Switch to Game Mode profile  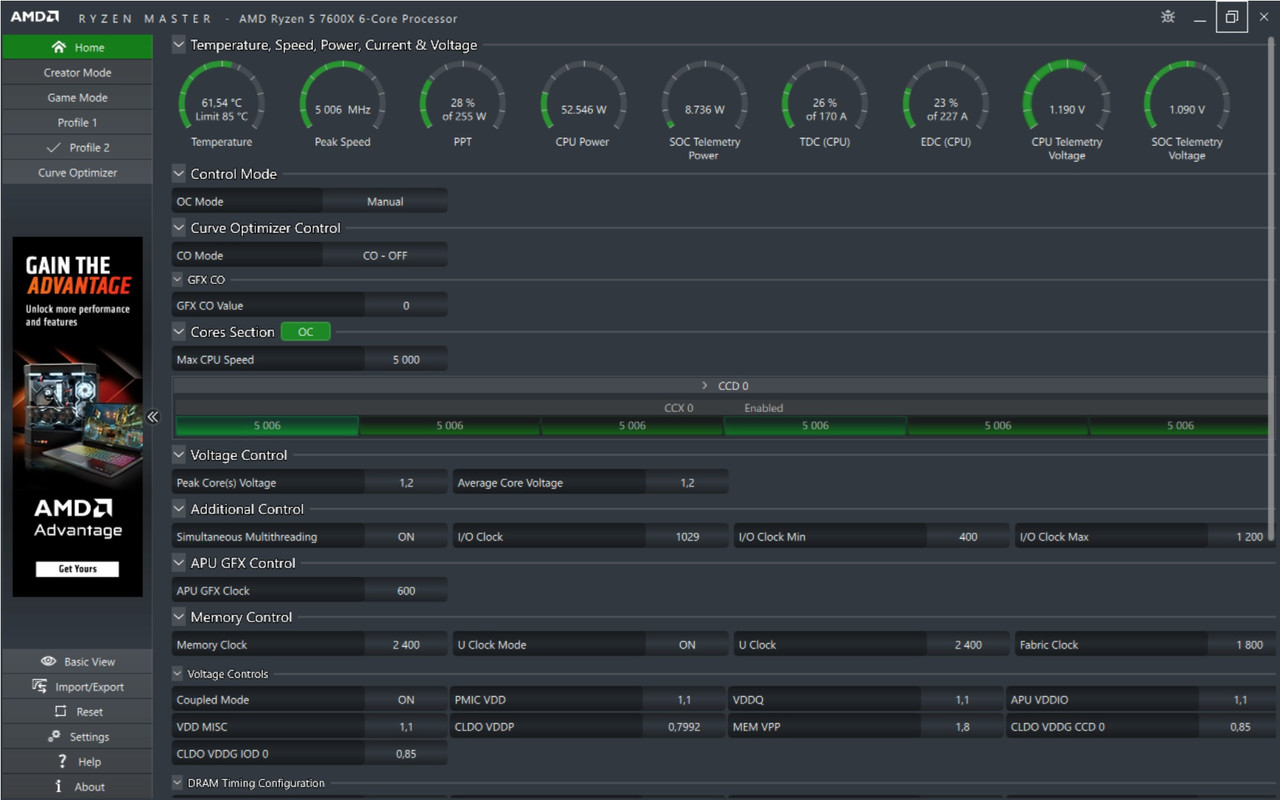click(77, 97)
